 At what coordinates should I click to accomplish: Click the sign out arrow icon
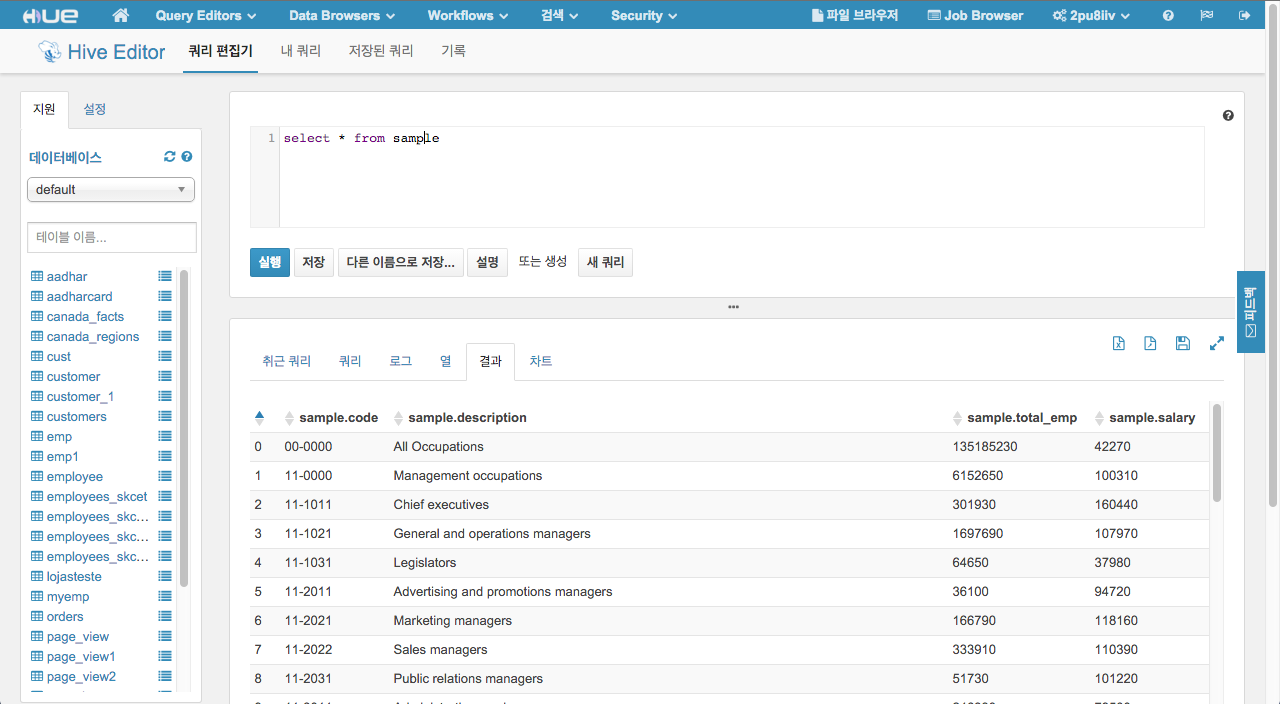click(x=1244, y=15)
